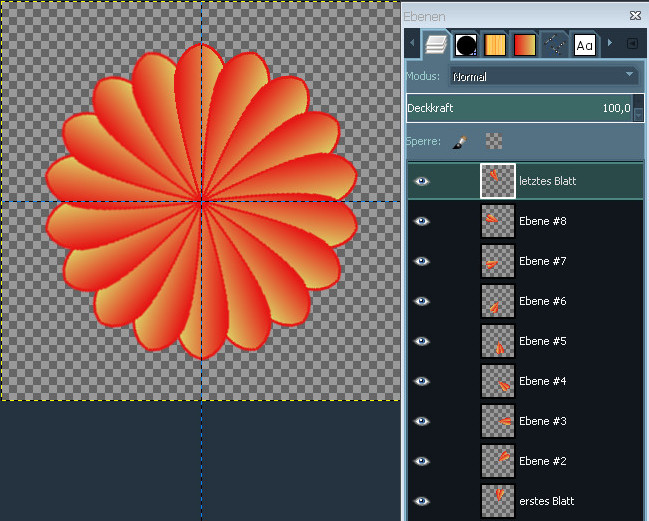The image size is (649, 521).
Task: Switch to the Layers tab icon
Action: click(435, 44)
